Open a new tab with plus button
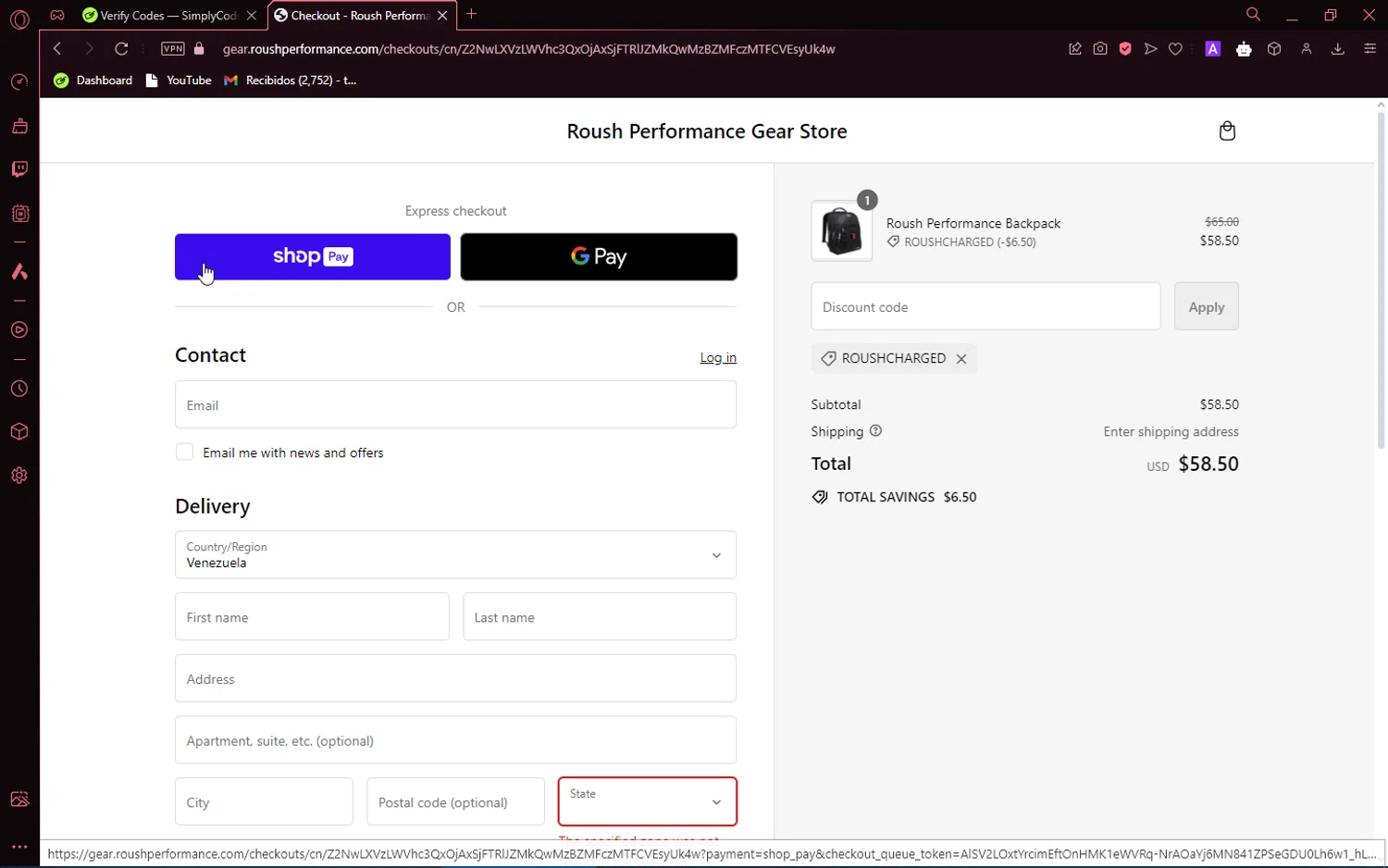This screenshot has width=1388, height=868. point(472,14)
